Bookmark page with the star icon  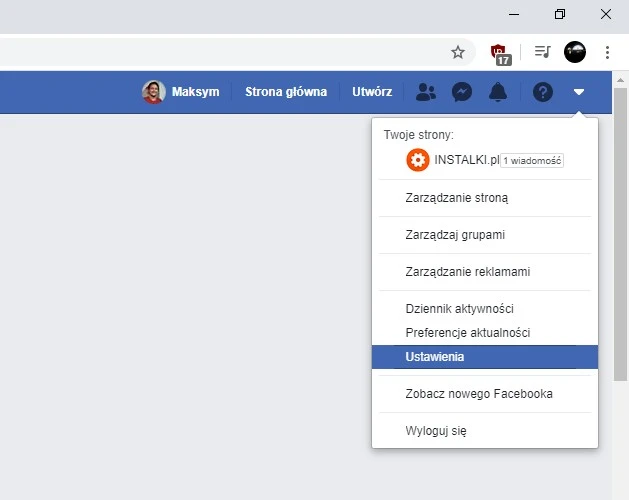pos(458,52)
